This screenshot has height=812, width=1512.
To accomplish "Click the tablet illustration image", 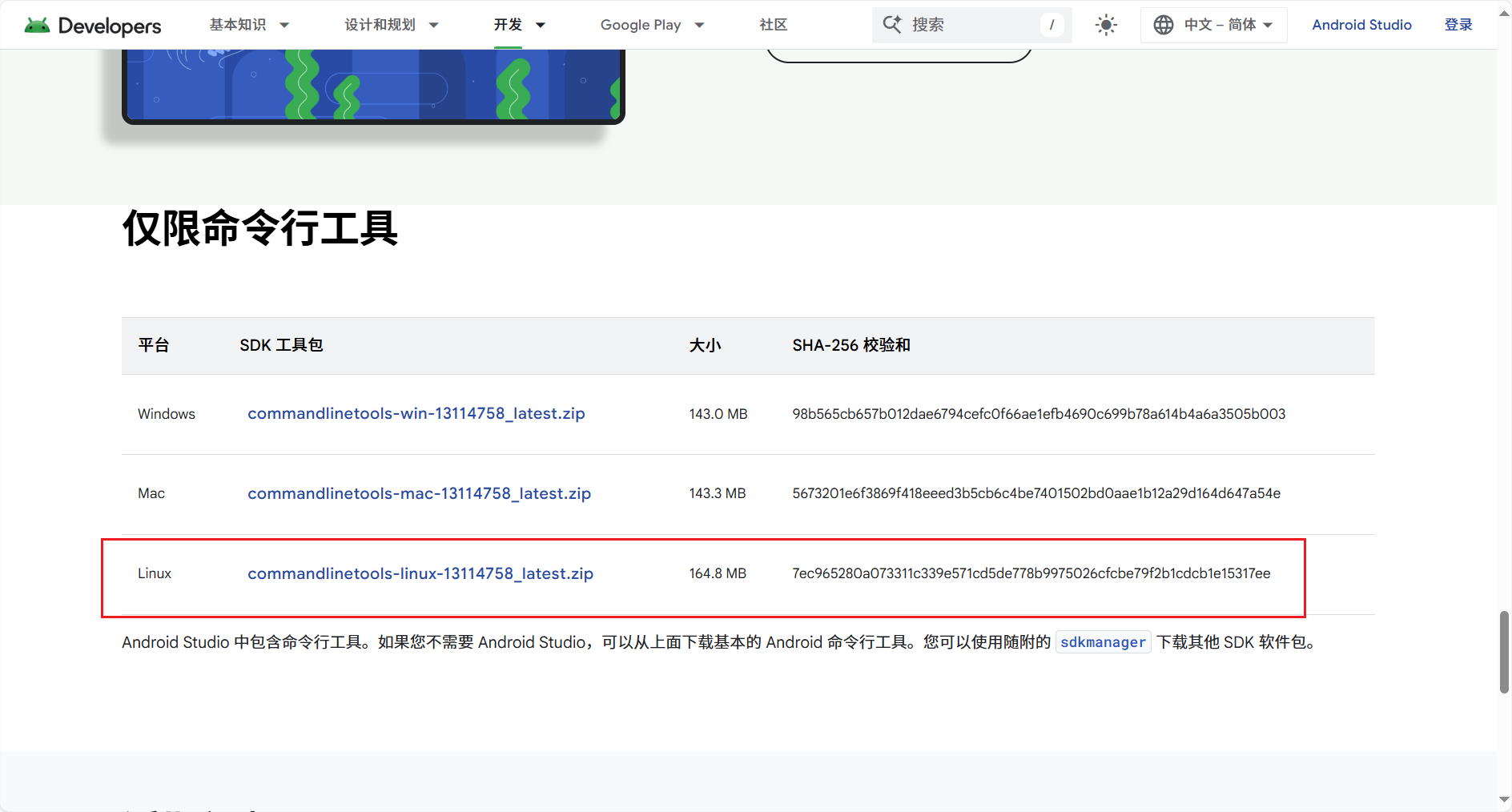I will [373, 86].
